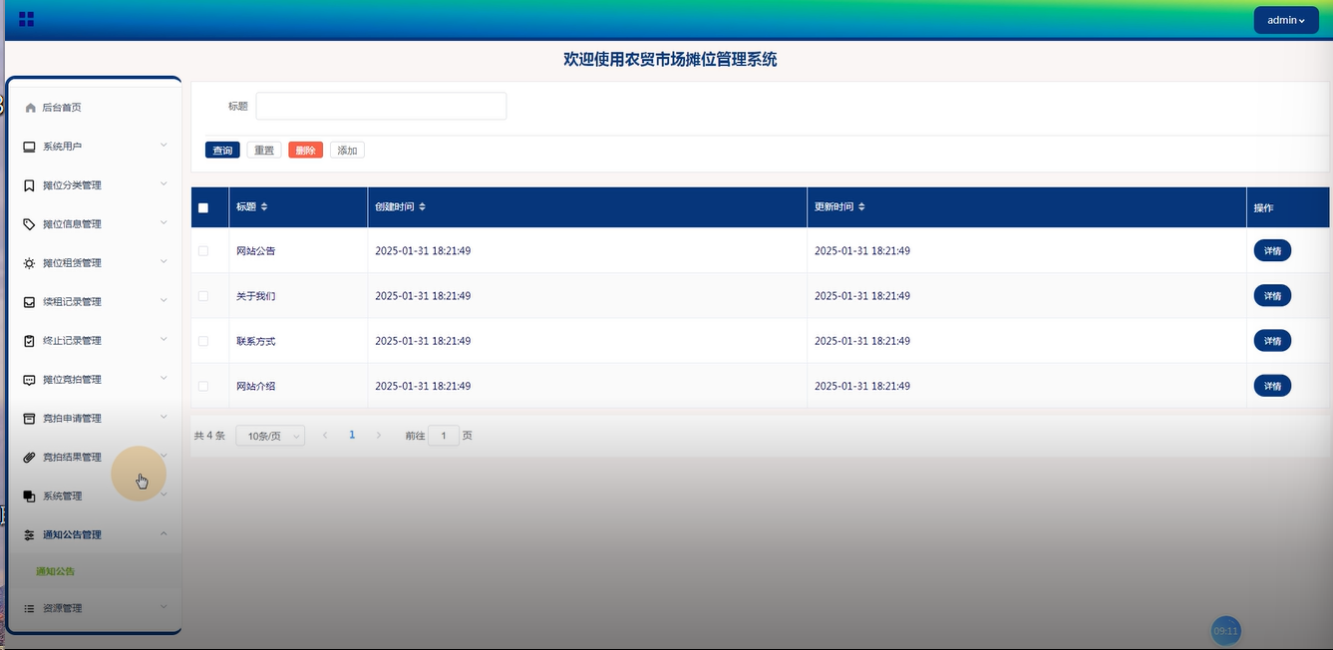Viewport: 1333px width, 650px height.
Task: Click the inbox icon beside 续租记录管理
Action: [x=29, y=302]
